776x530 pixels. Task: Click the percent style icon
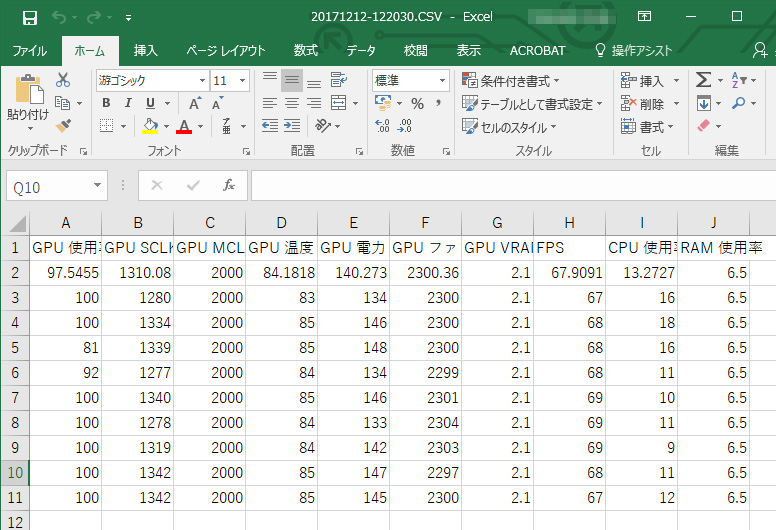[416, 104]
